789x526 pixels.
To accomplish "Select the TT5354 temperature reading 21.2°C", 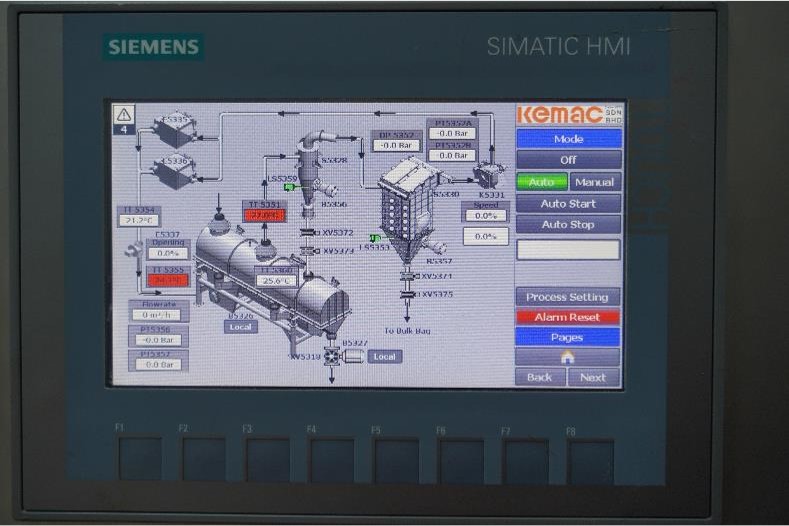I will click(x=139, y=220).
